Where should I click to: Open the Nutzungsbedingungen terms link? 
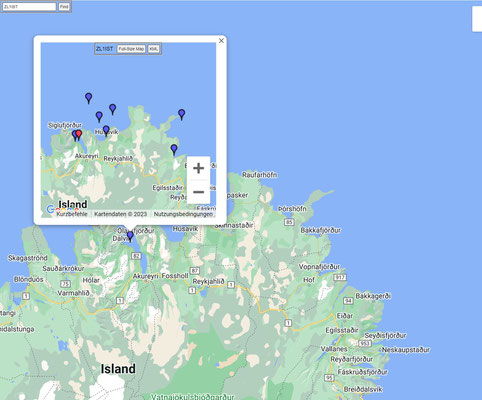tap(183, 214)
